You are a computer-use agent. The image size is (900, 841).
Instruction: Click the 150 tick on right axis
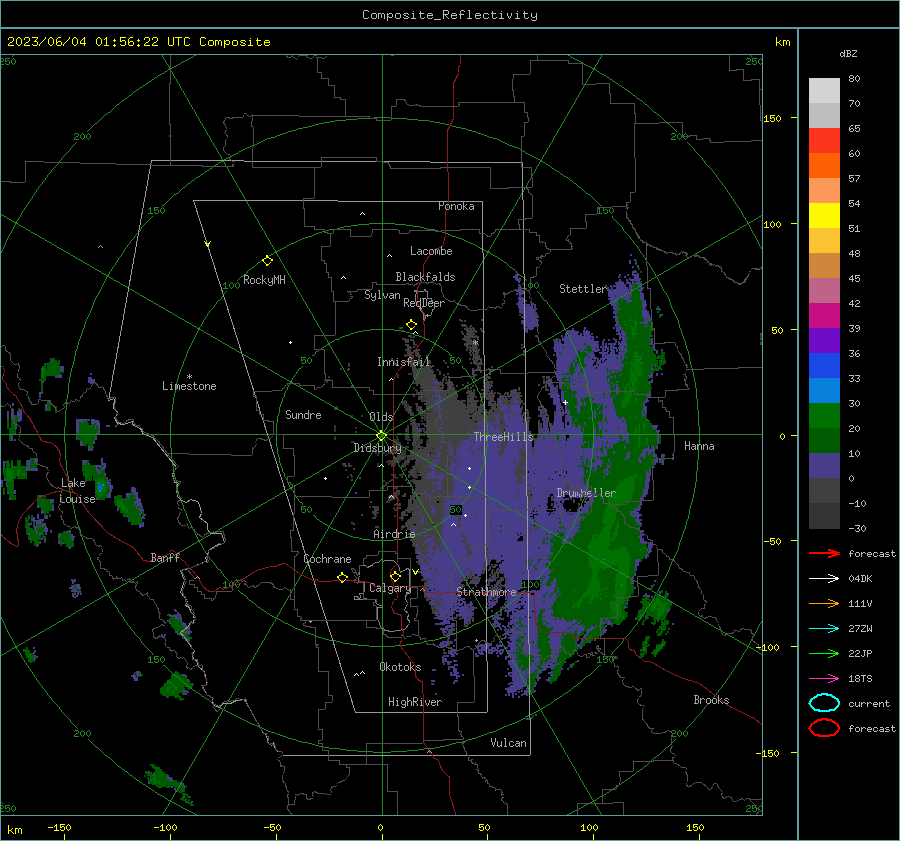point(772,118)
